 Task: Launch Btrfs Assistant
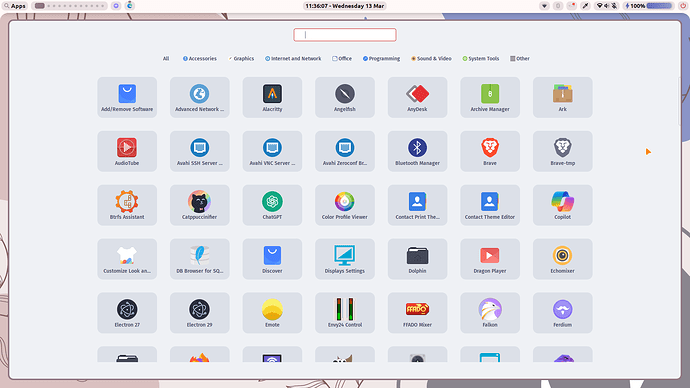pyautogui.click(x=127, y=205)
